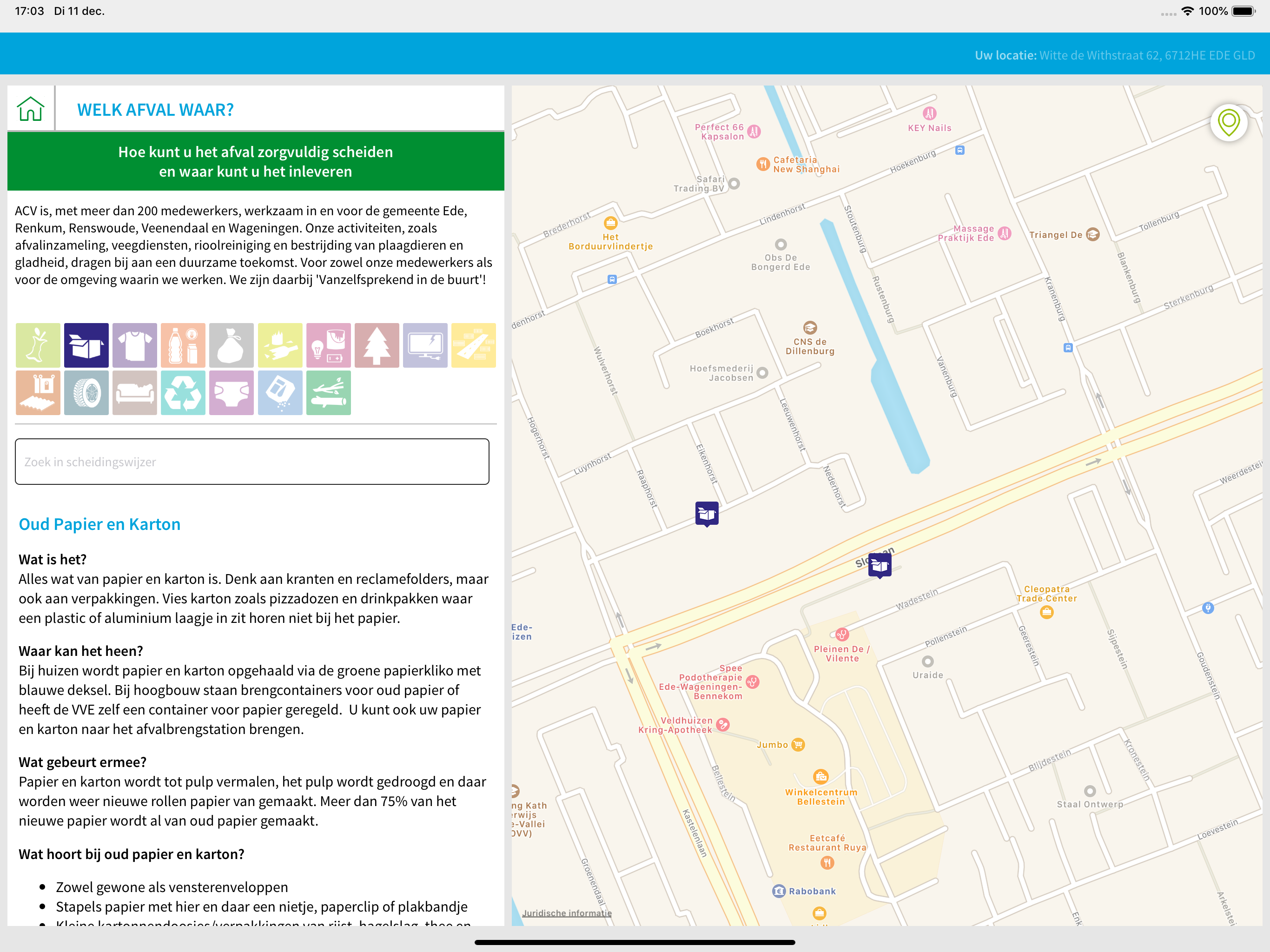1270x952 pixels.
Task: Choose the chemical waste bulb and paint icon
Action: click(x=328, y=345)
